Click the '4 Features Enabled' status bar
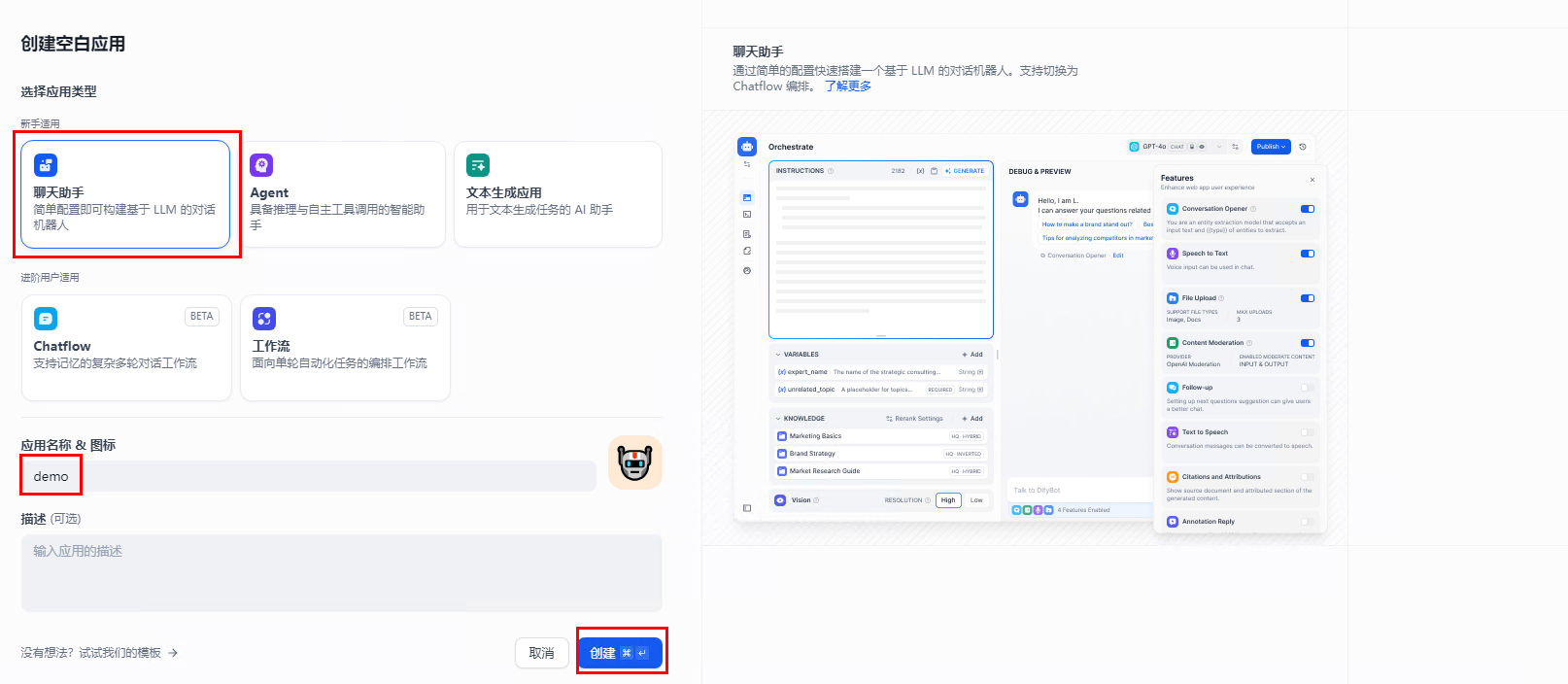This screenshot has width=1568, height=684. 1081,510
